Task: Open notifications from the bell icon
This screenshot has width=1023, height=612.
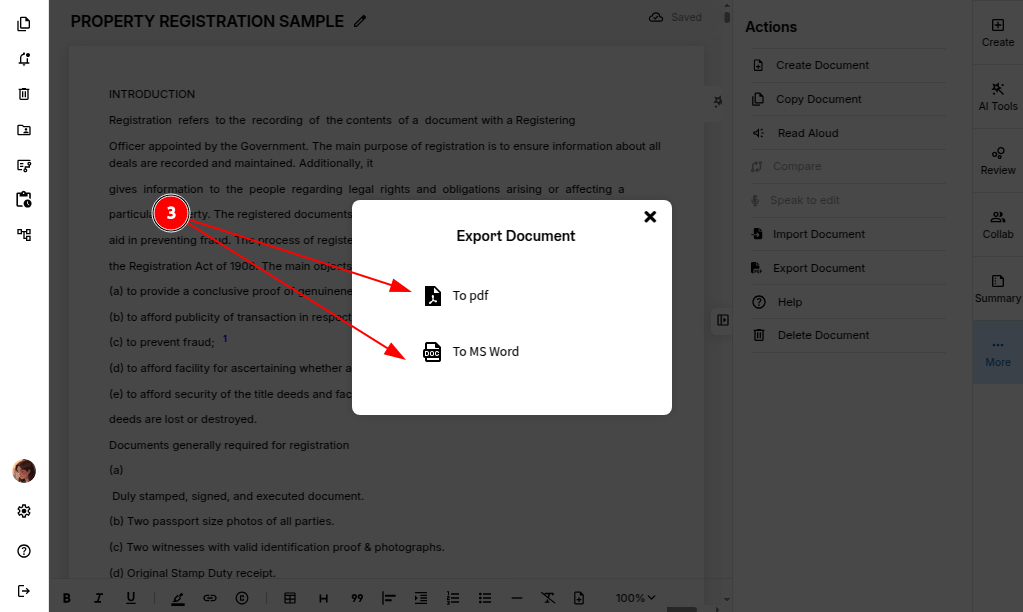Action: point(24,59)
